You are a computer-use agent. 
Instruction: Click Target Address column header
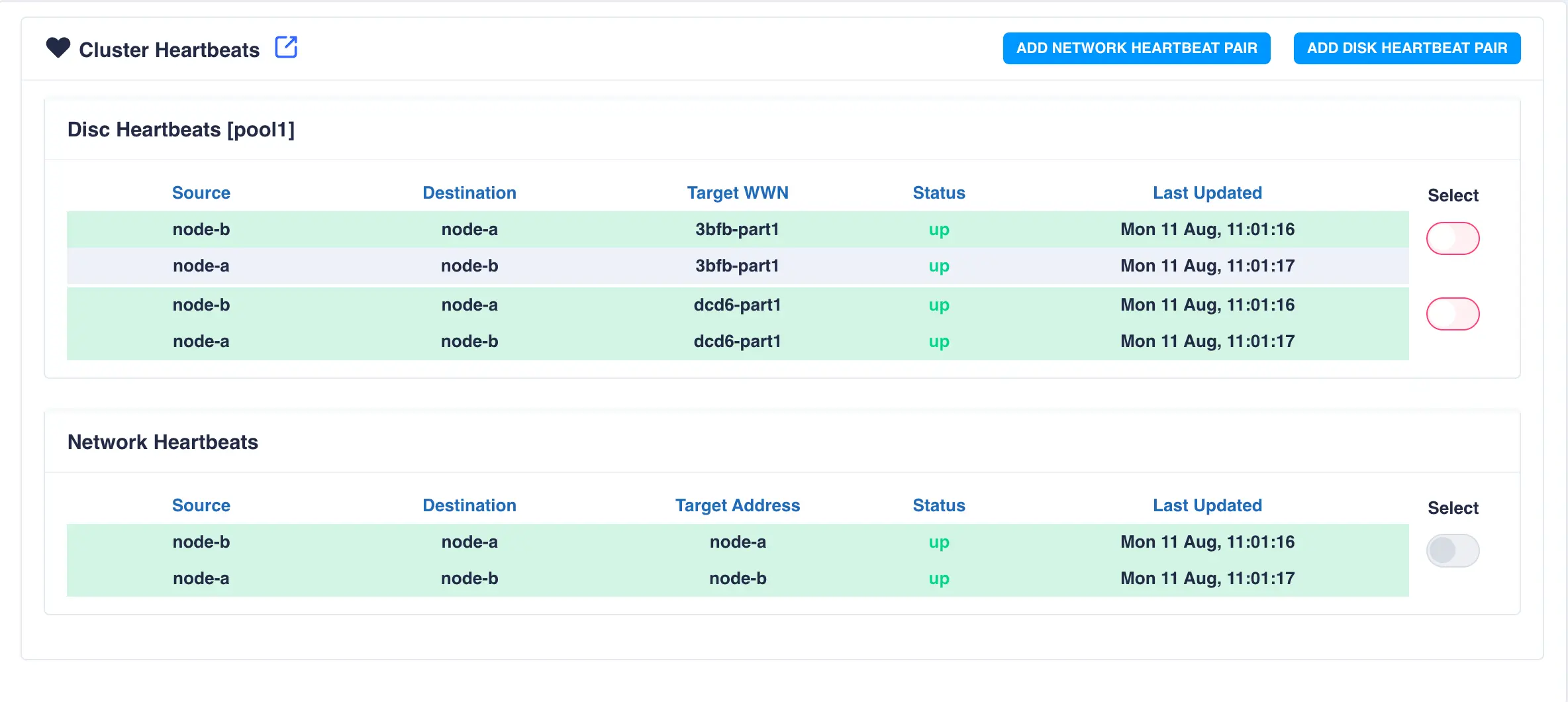(x=738, y=505)
